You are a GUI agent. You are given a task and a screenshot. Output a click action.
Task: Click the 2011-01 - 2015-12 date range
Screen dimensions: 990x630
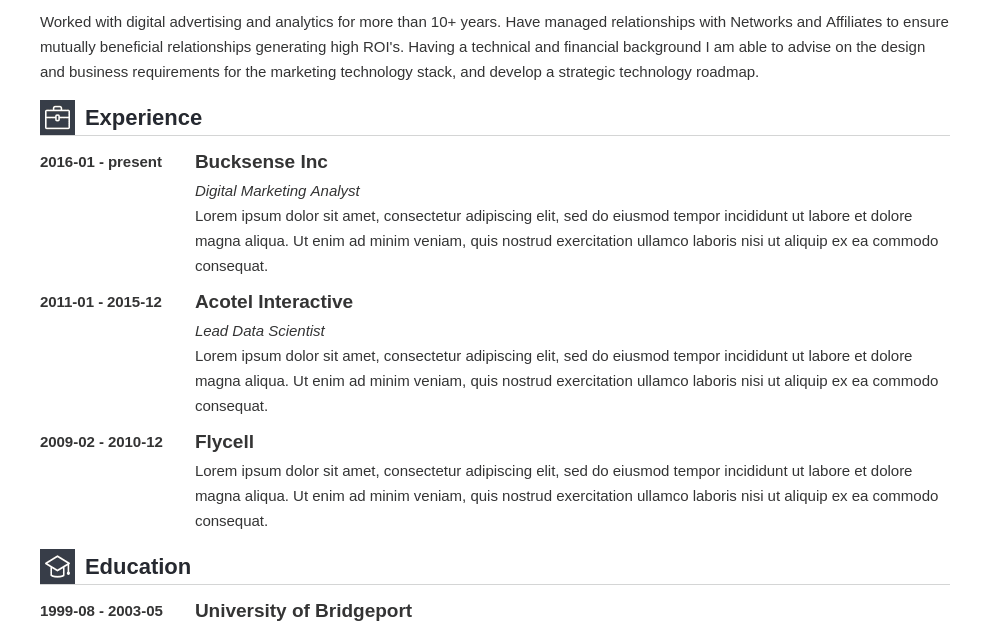(x=101, y=302)
